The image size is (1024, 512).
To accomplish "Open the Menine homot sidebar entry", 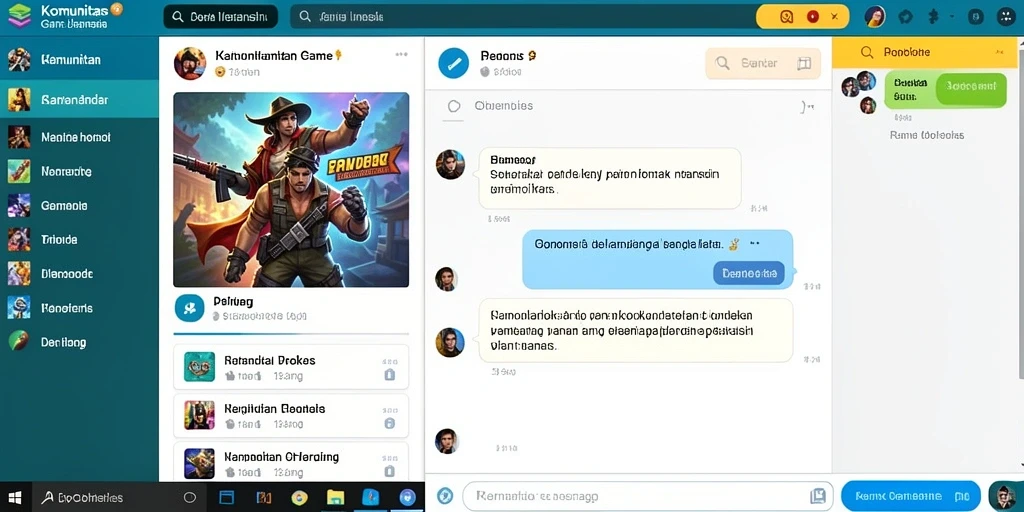I will coord(79,137).
